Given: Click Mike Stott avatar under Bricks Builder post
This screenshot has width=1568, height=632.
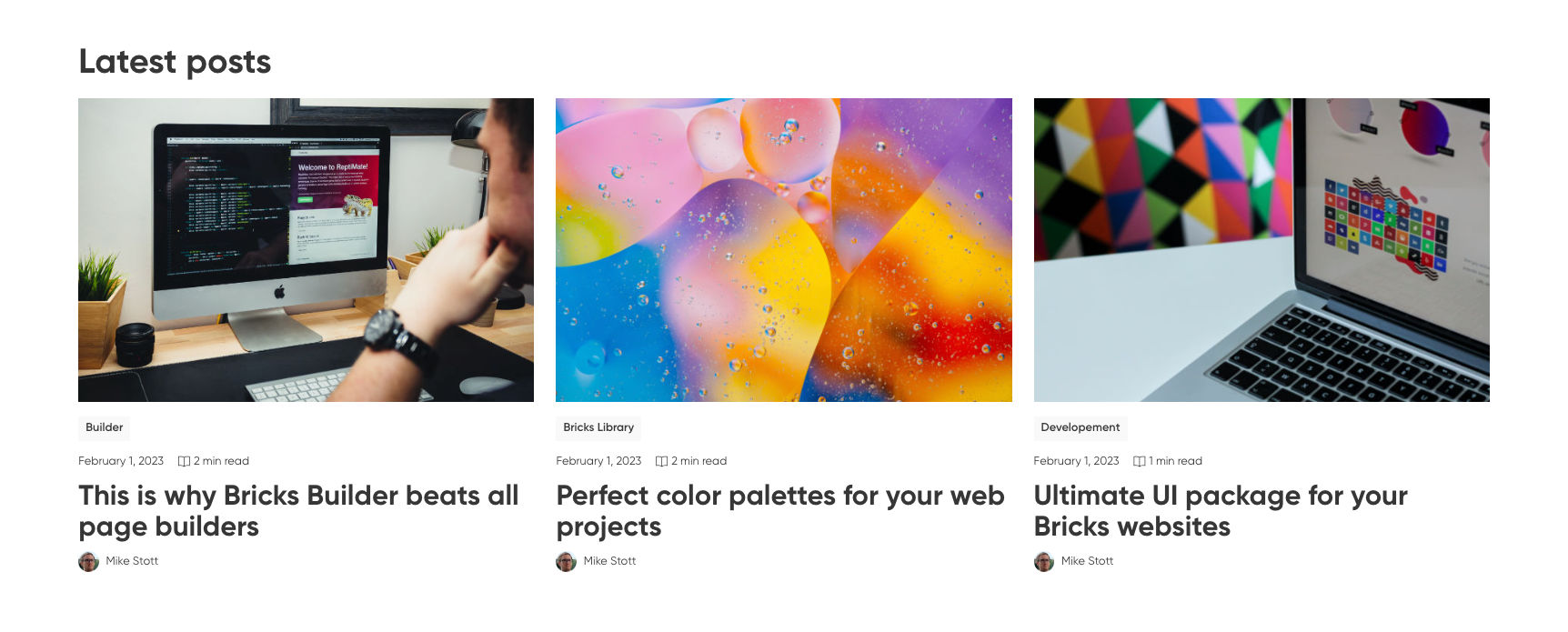Looking at the screenshot, I should point(88,561).
